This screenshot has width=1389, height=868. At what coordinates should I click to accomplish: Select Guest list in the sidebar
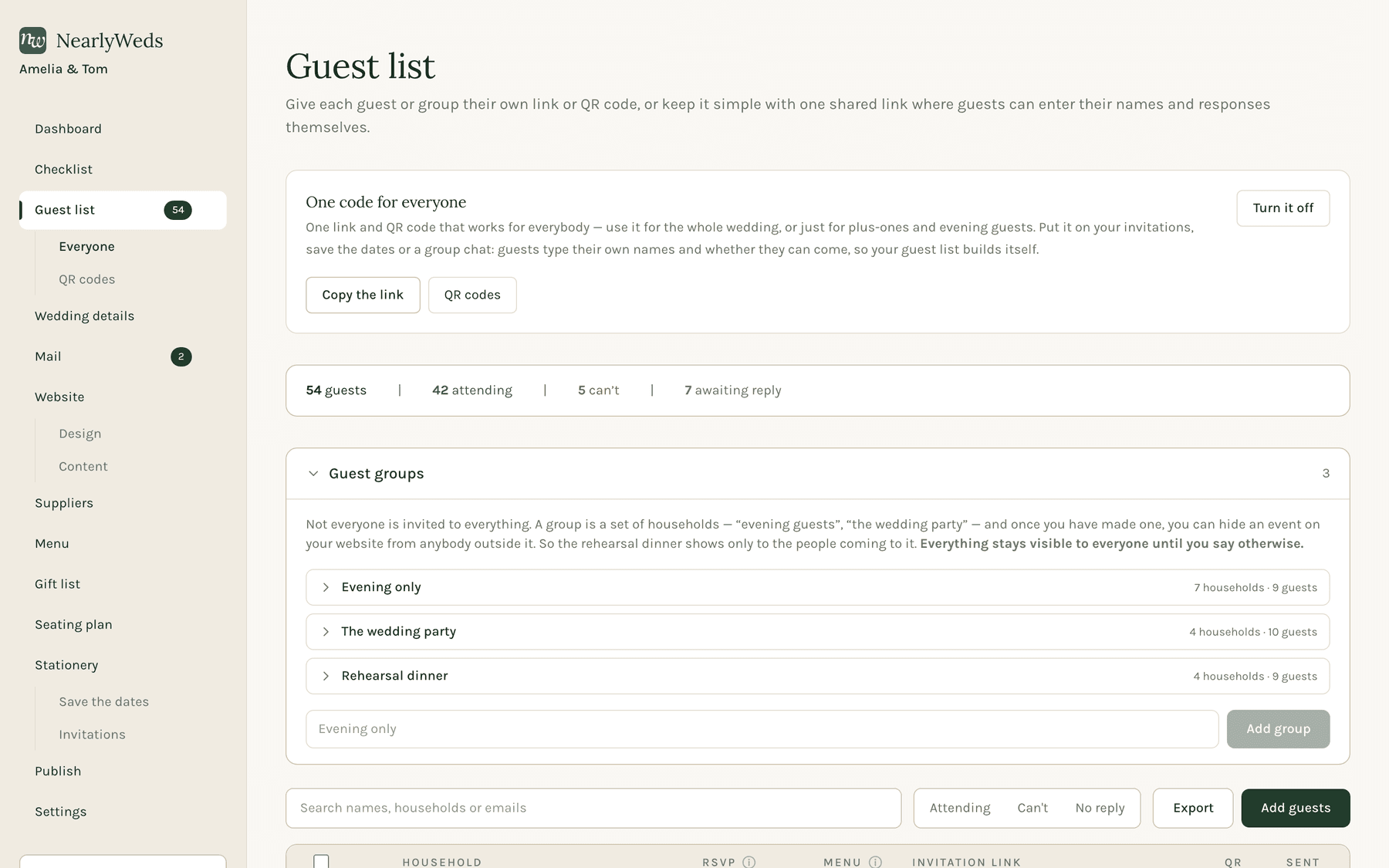123,210
